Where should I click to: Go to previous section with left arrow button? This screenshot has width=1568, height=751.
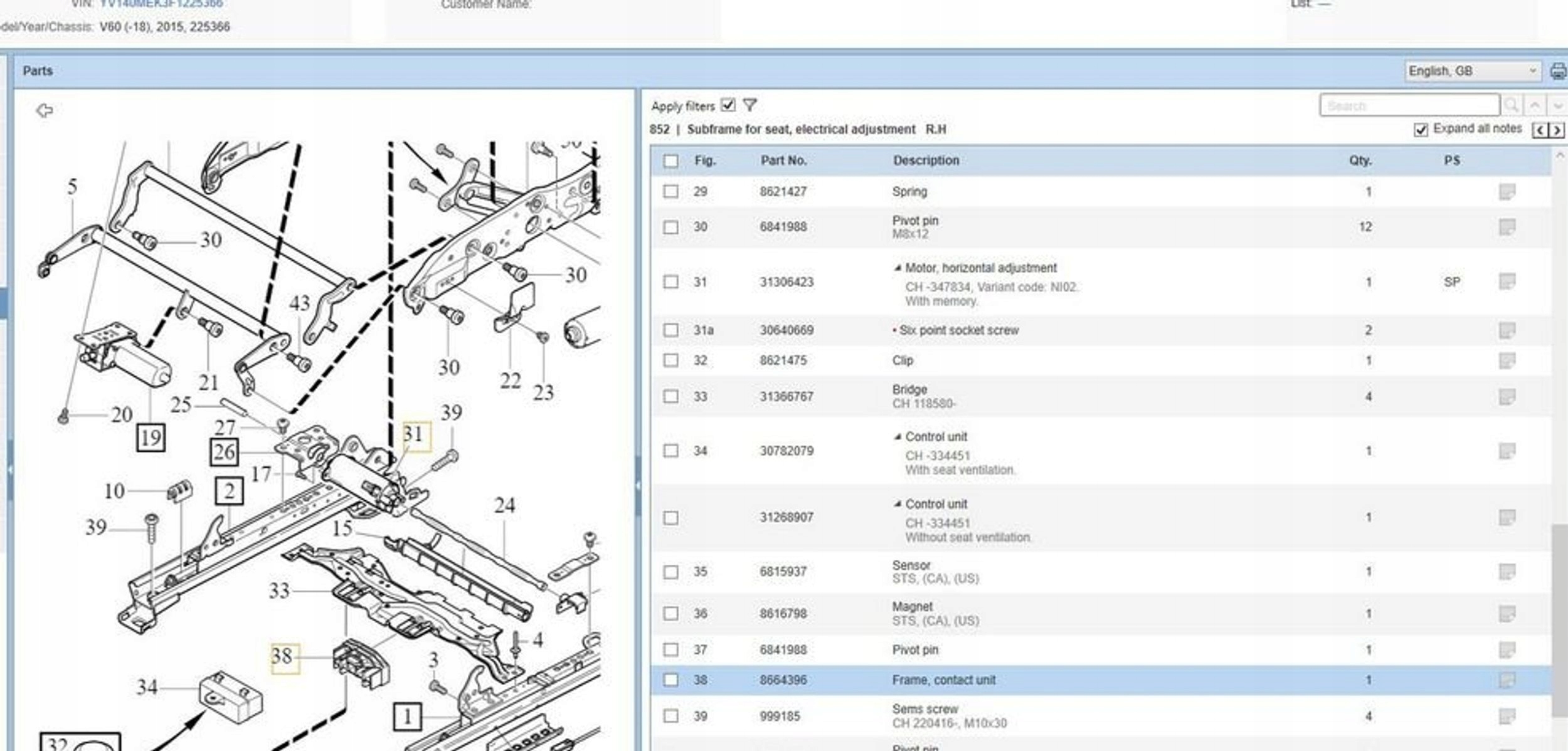[1540, 130]
